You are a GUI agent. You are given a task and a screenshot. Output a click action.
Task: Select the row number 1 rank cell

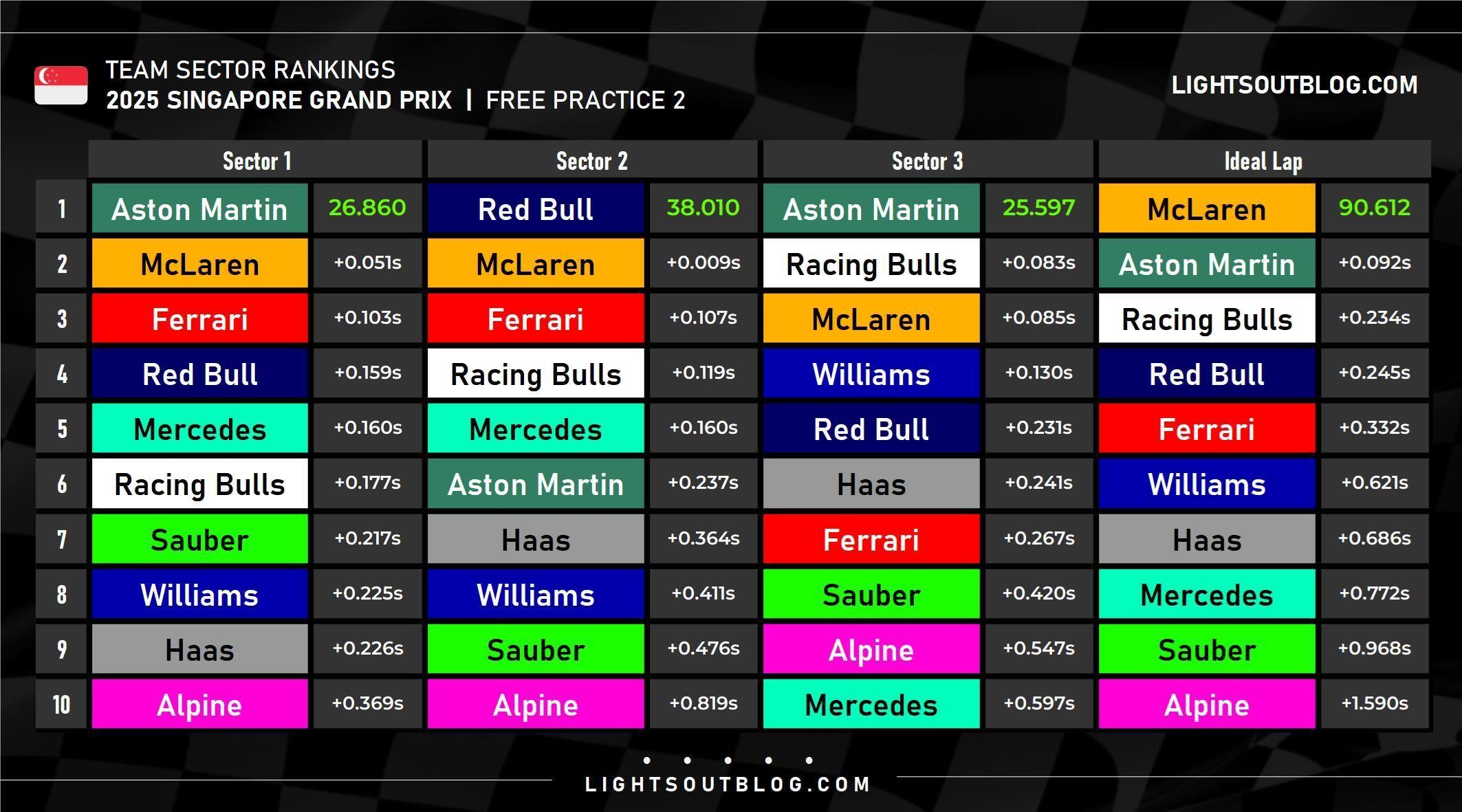pos(61,208)
